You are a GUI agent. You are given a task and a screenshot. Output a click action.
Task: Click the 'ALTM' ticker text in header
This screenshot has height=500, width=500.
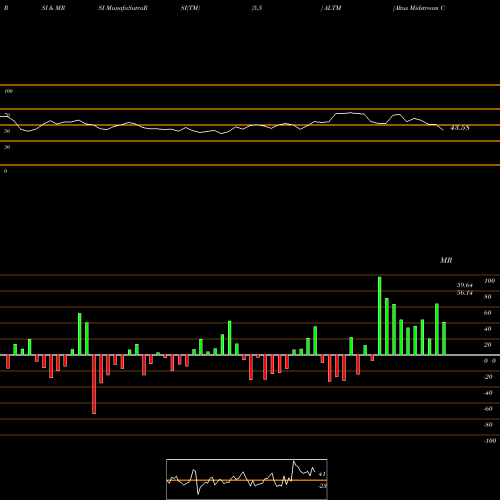coord(332,8)
